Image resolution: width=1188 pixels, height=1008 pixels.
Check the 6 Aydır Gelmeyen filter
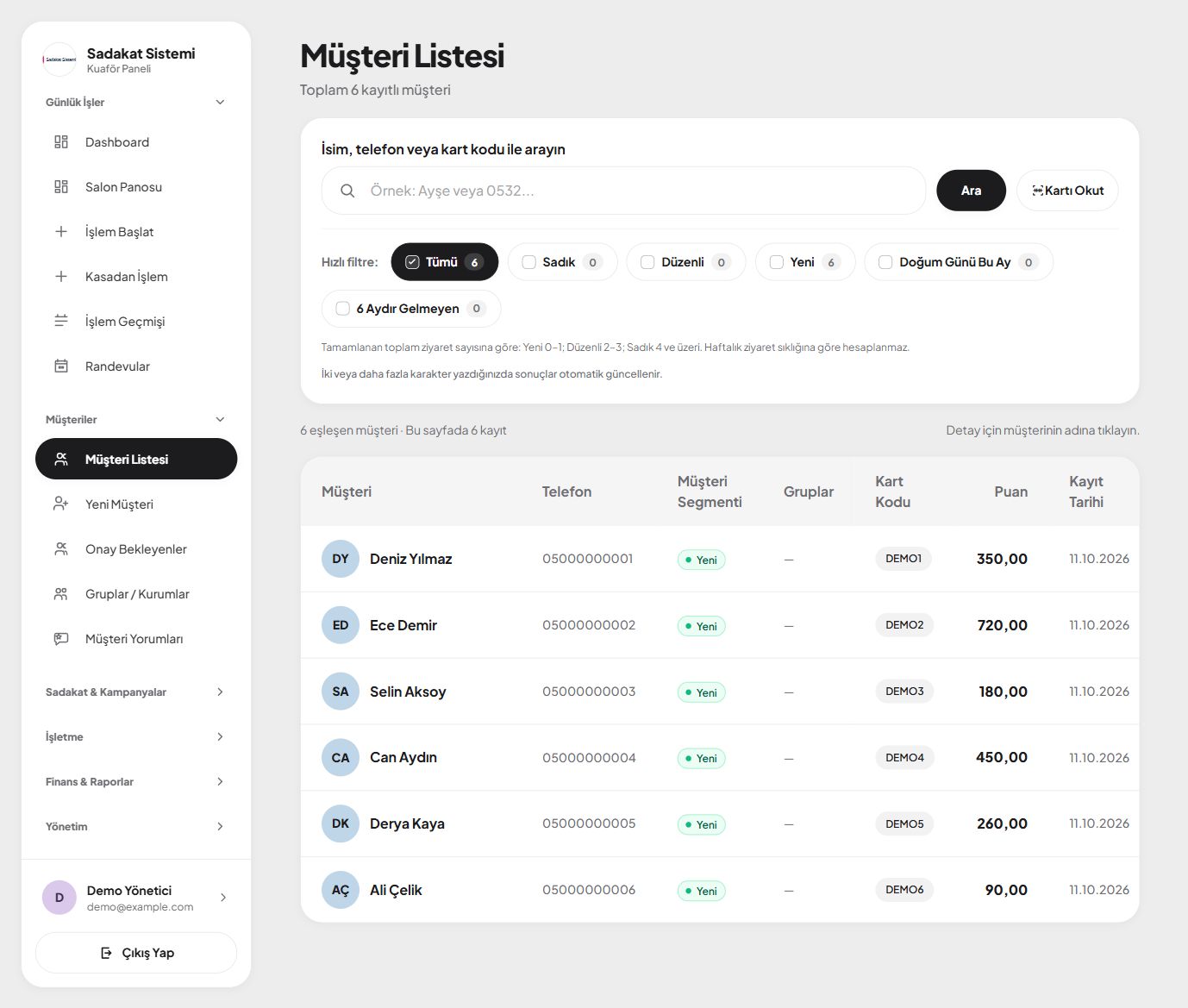pos(342,309)
